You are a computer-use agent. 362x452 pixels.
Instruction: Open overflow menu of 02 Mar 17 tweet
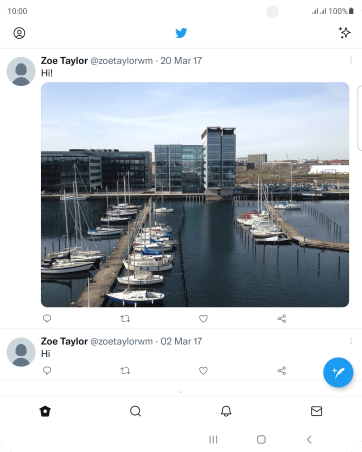click(351, 341)
